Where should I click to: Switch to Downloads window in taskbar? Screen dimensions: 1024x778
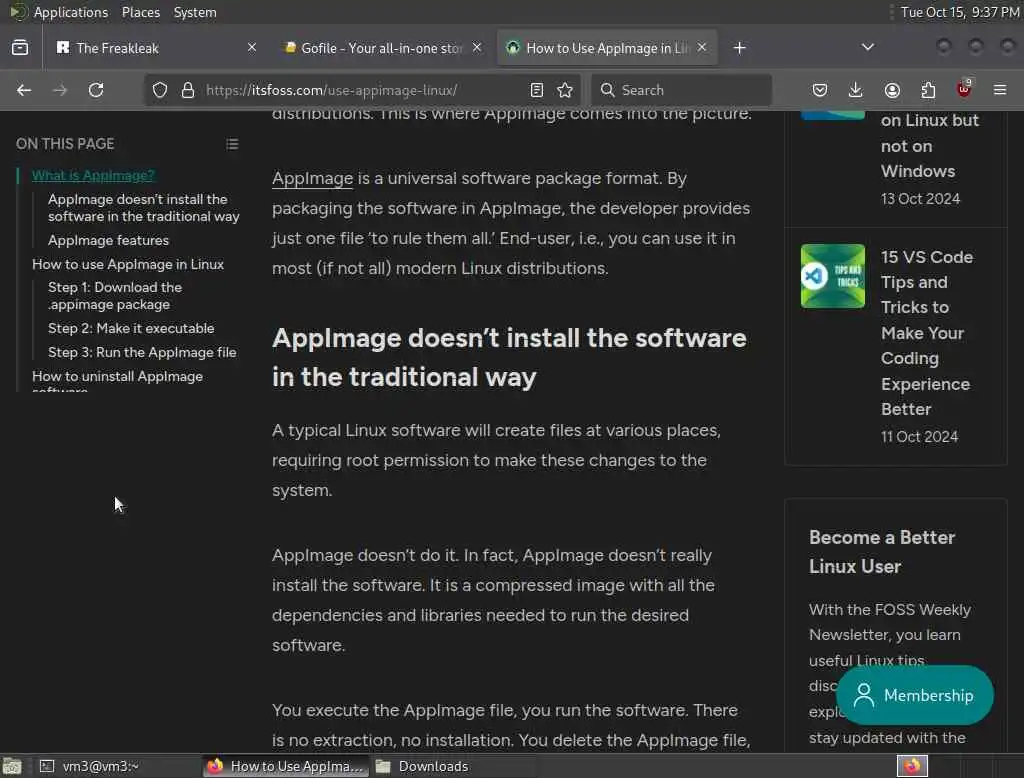(451, 766)
